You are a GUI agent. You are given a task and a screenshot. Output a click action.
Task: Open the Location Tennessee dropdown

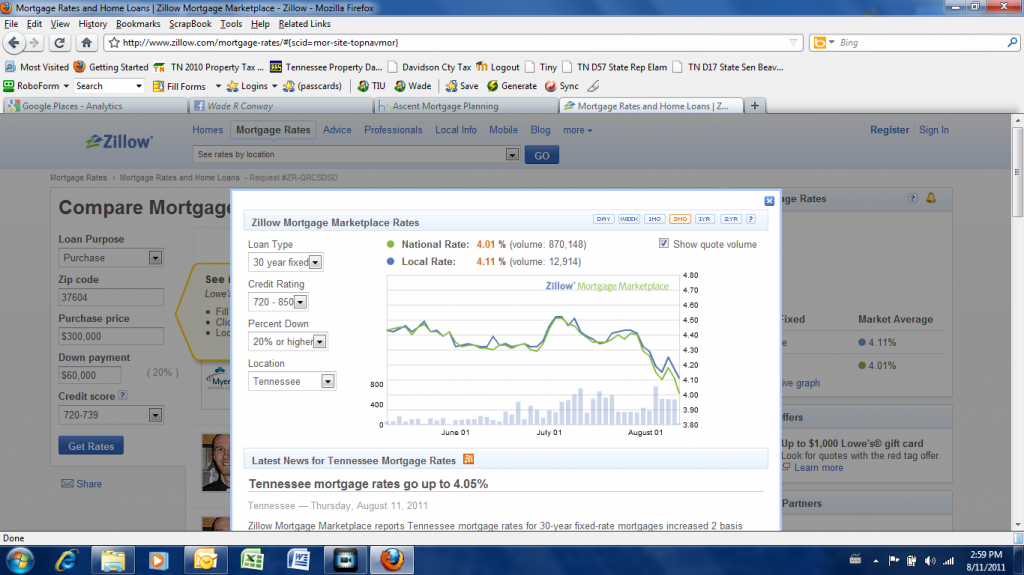coord(291,381)
